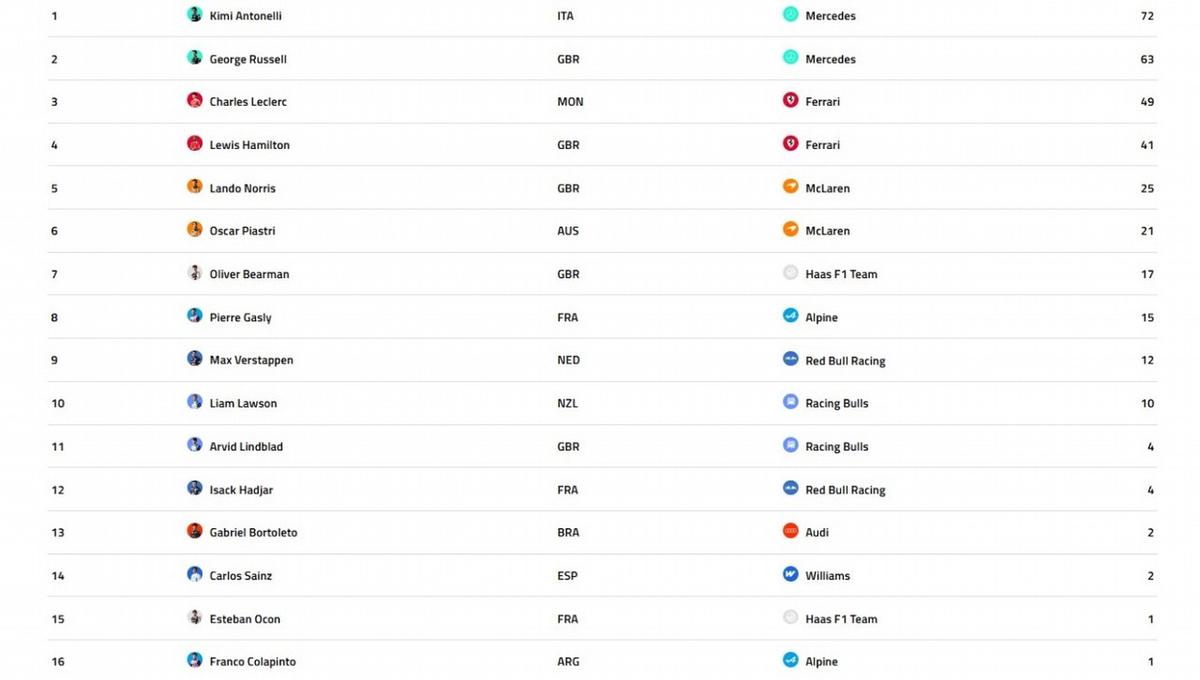The image size is (1200, 680).
Task: Click the McLaren logo in Oscar Piastri's row
Action: (791, 230)
